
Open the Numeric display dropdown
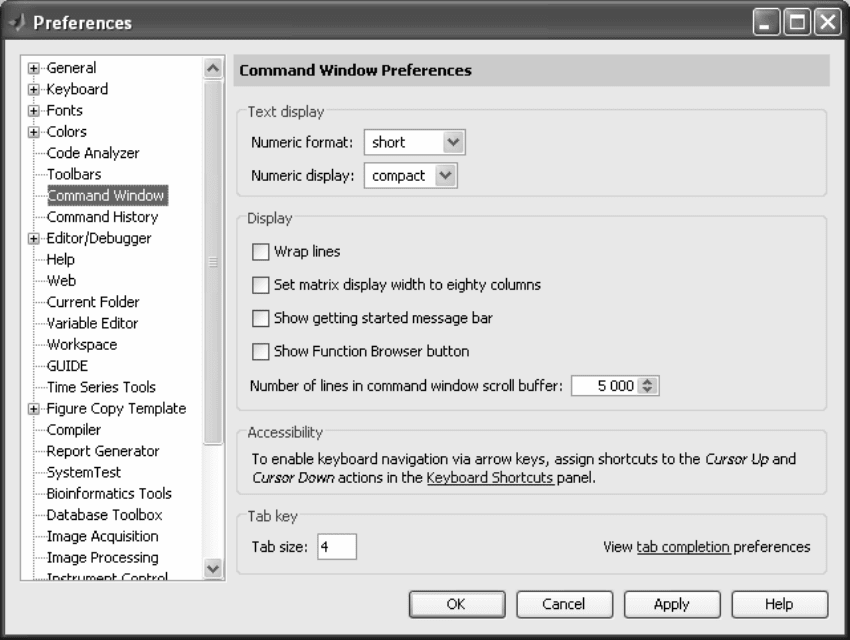(411, 176)
